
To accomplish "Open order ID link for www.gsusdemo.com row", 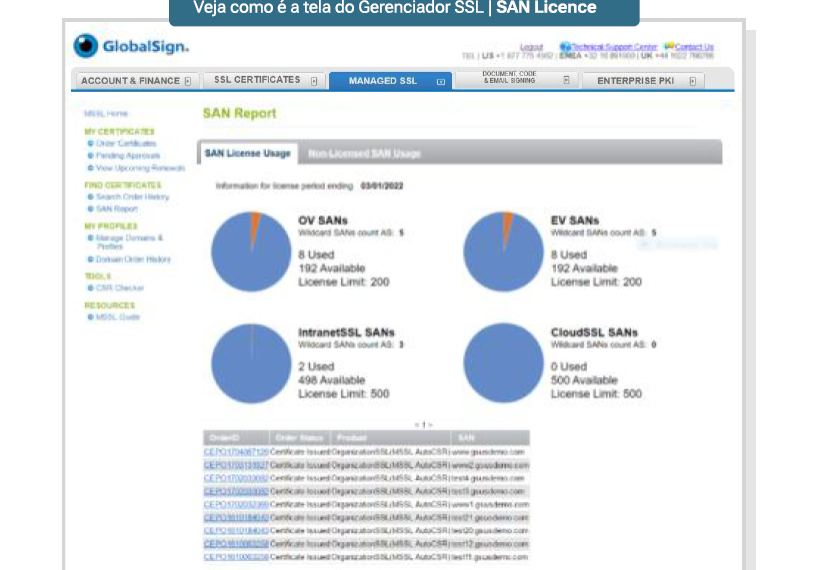I will [x=236, y=452].
